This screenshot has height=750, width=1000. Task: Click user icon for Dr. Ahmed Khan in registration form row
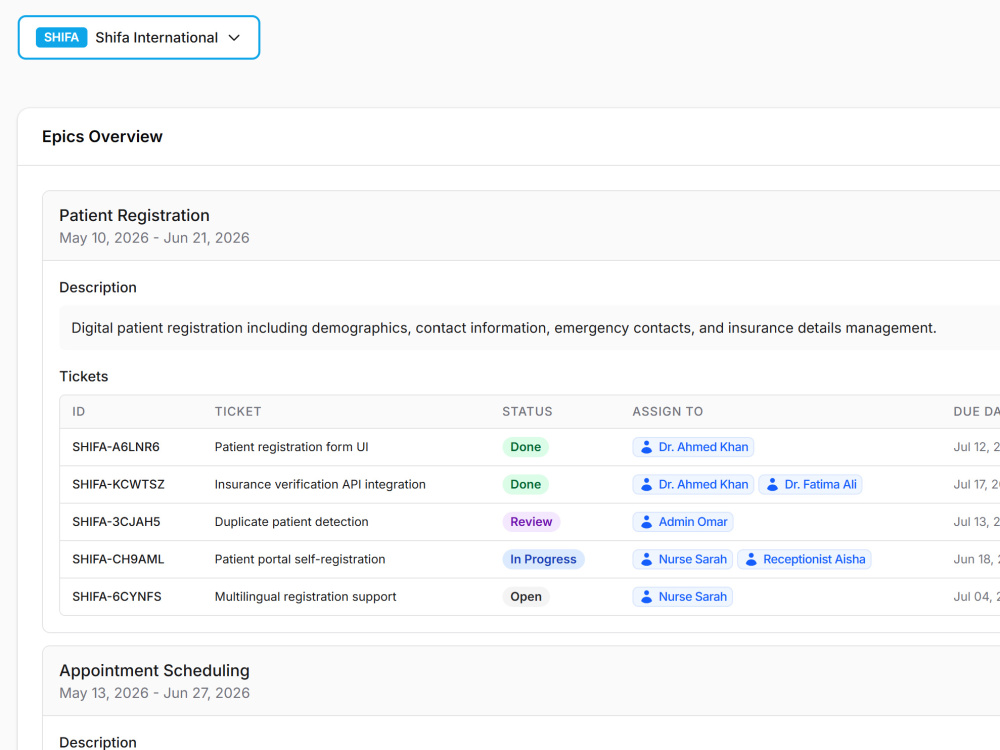point(646,447)
